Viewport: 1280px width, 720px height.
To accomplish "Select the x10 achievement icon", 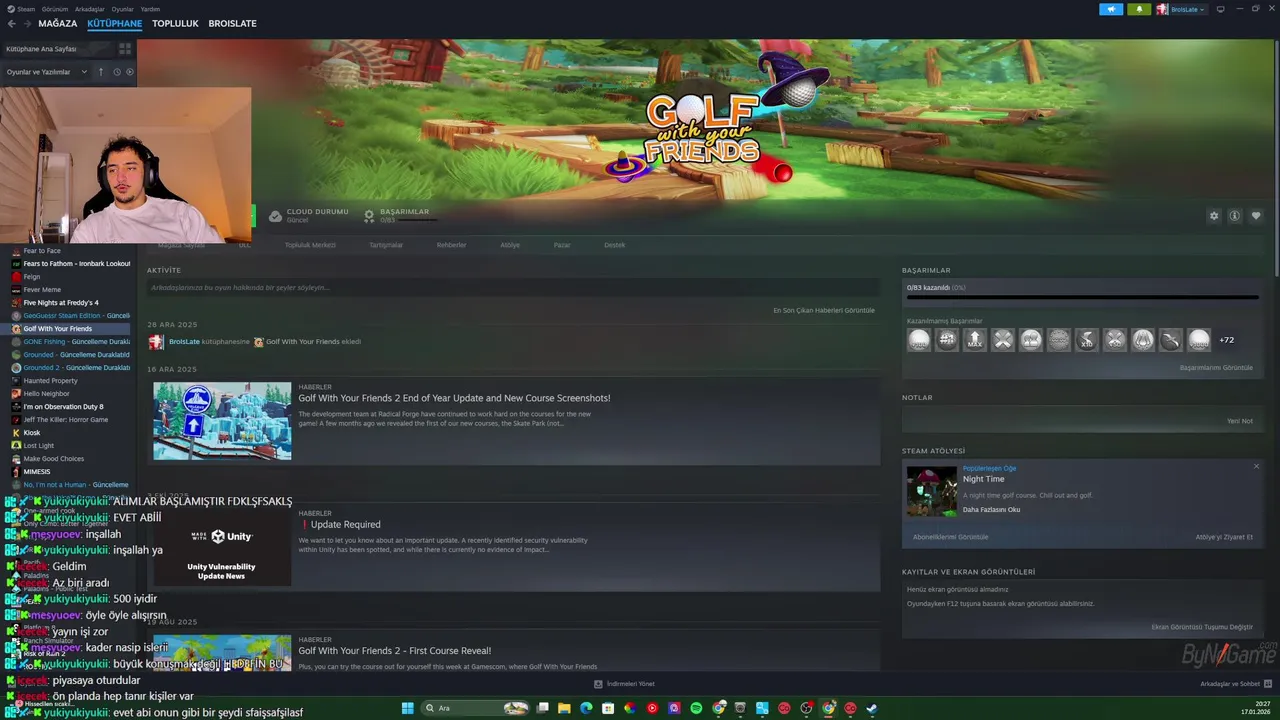I will pyautogui.click(x=1087, y=340).
